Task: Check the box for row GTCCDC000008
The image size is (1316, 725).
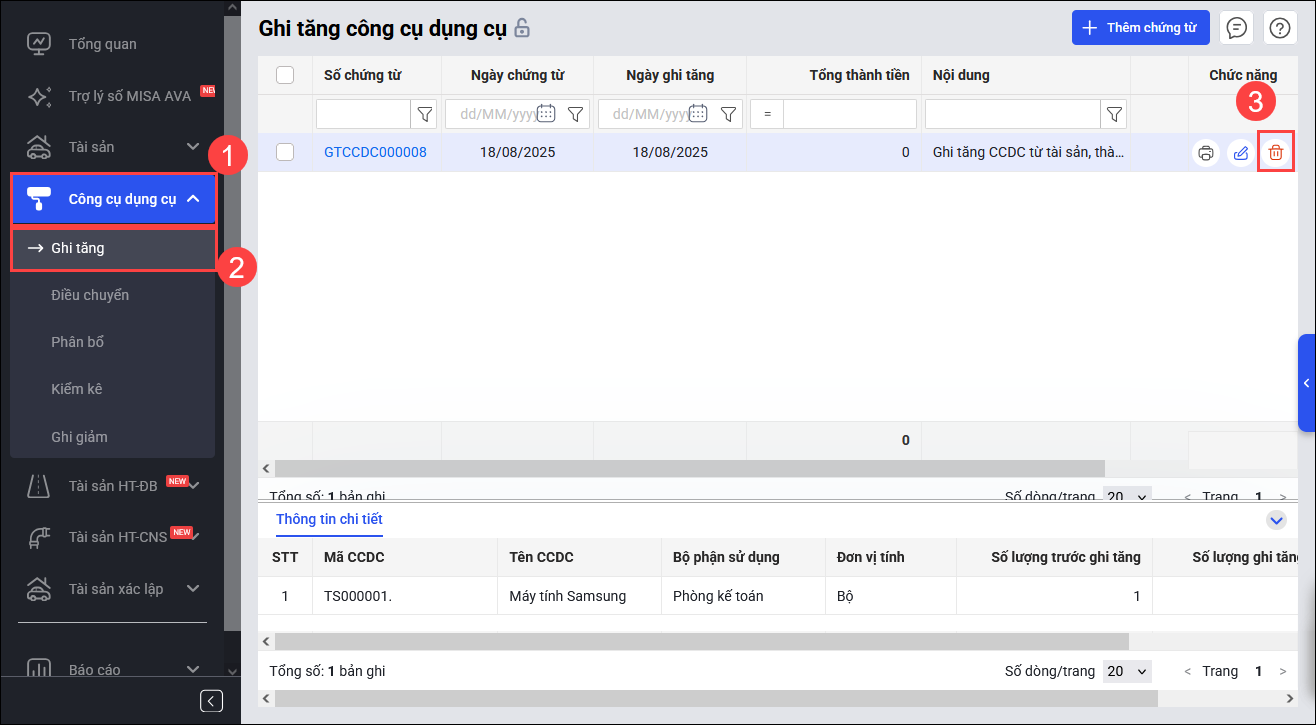Action: 285,152
